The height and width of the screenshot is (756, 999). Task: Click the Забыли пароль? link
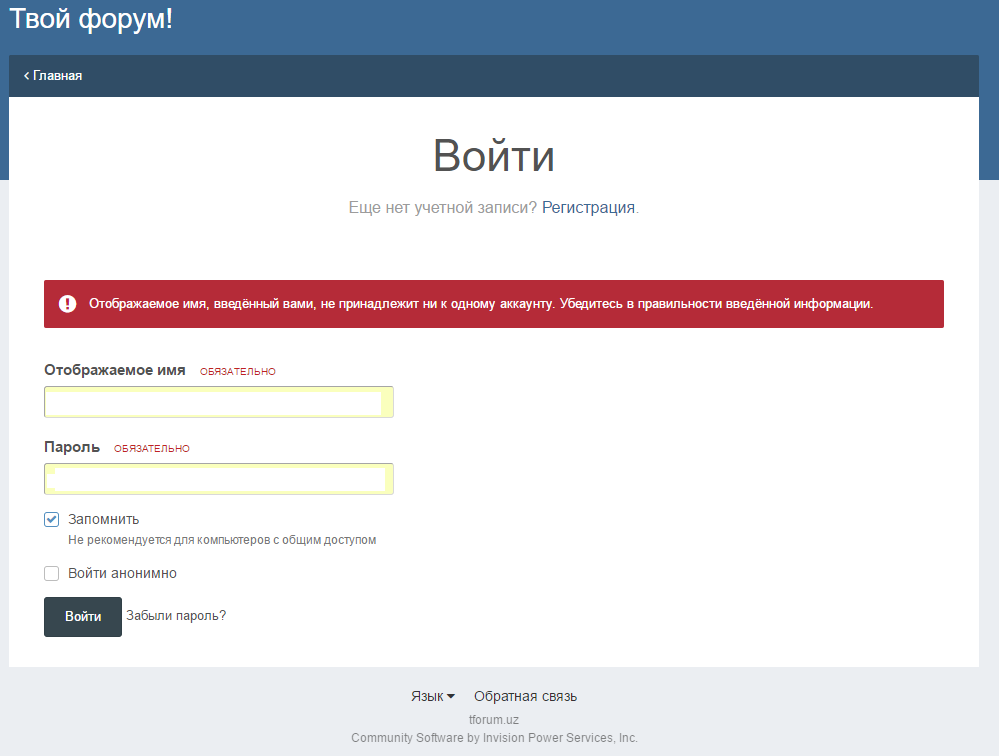click(x=176, y=616)
